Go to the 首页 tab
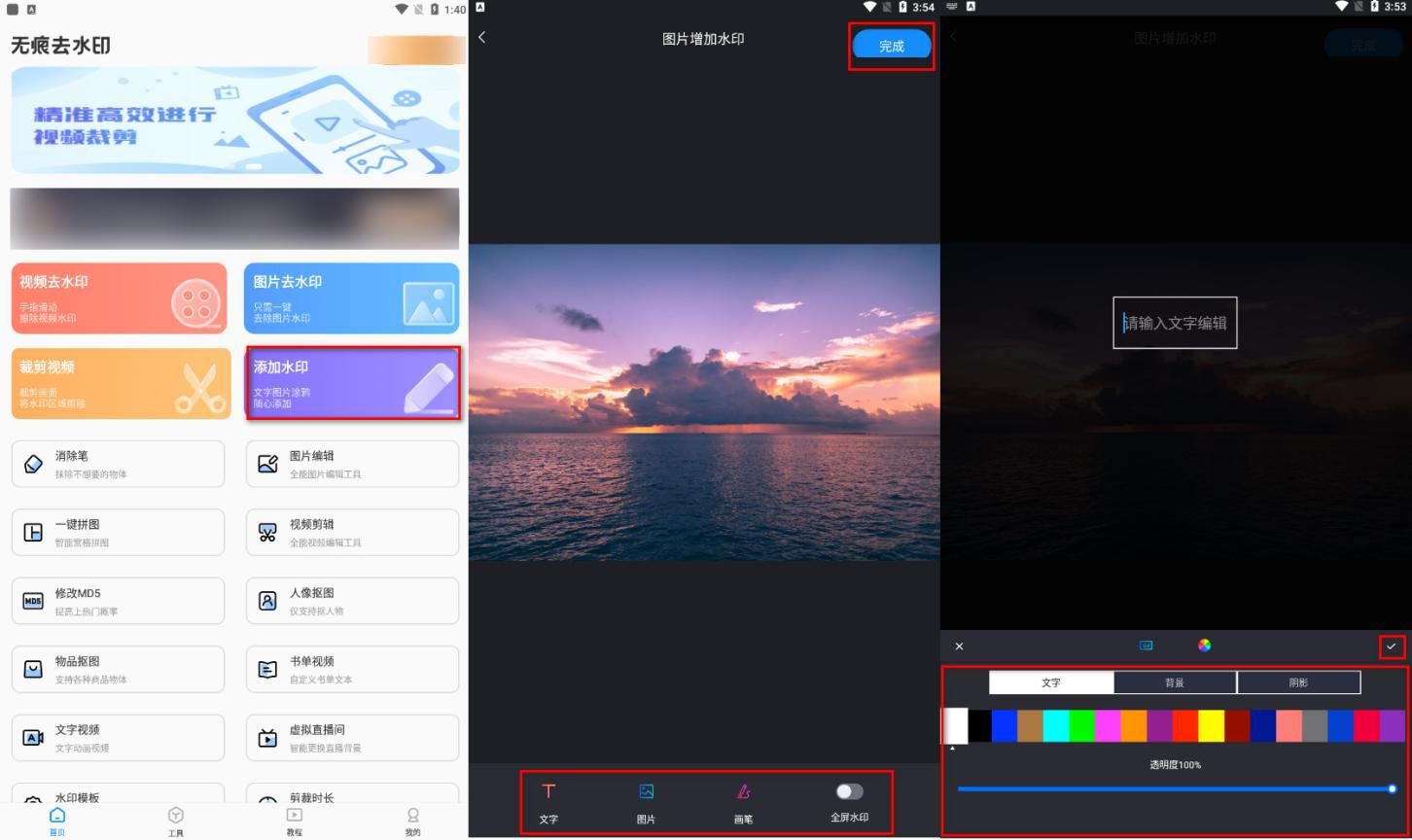Image resolution: width=1412 pixels, height=840 pixels. pos(57,822)
